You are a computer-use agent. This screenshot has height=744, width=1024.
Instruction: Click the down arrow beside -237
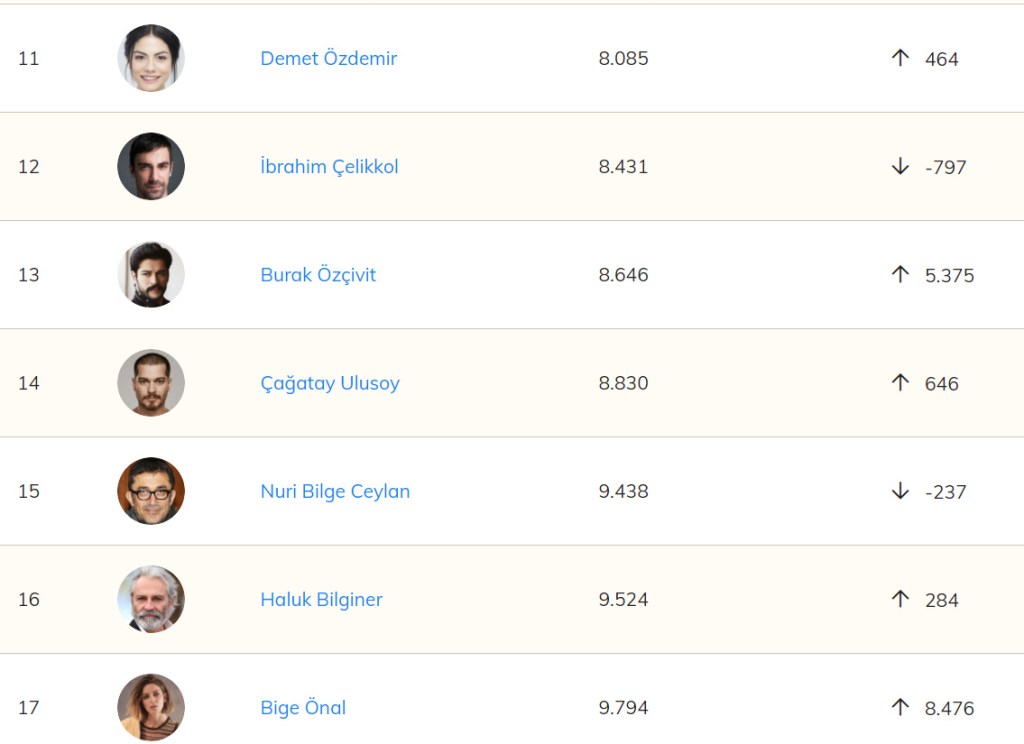[900, 491]
